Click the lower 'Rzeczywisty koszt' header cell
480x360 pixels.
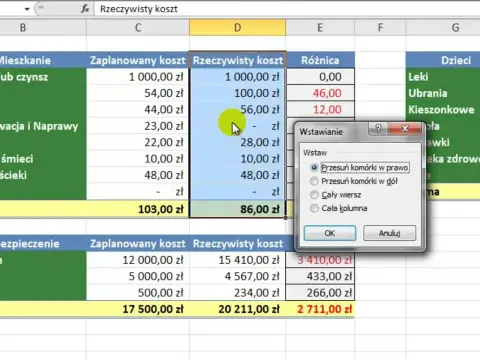click(x=237, y=243)
